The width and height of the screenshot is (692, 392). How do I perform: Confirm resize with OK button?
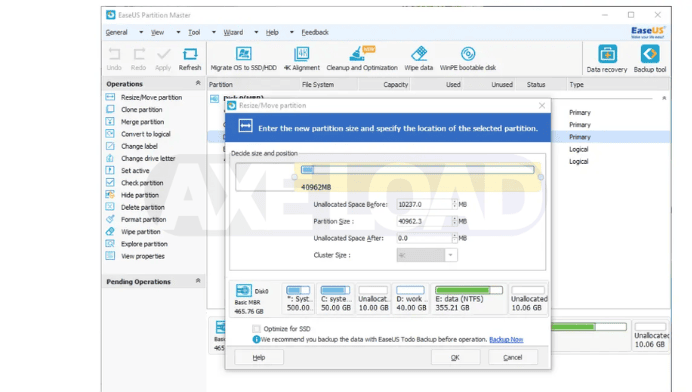[x=455, y=357]
